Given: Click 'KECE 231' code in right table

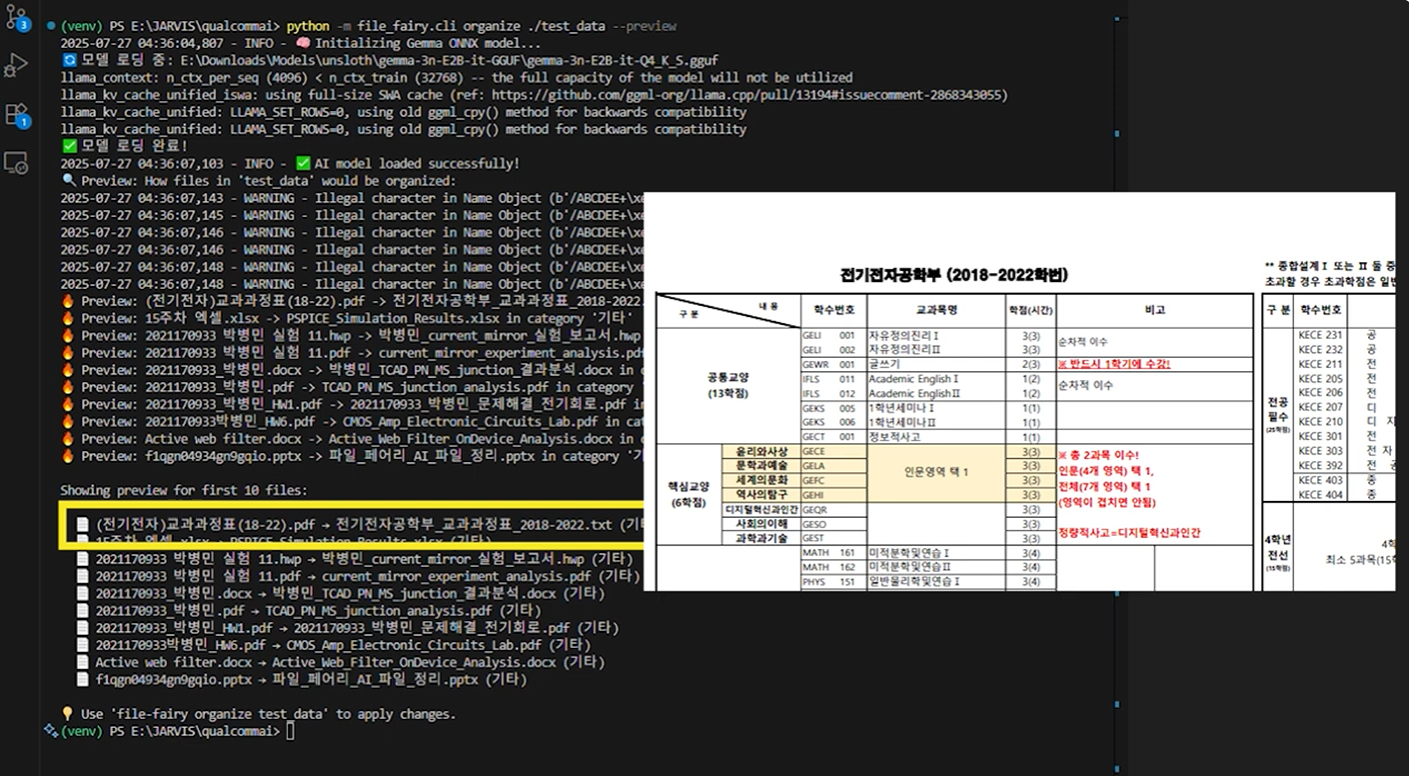Looking at the screenshot, I should tap(1320, 335).
